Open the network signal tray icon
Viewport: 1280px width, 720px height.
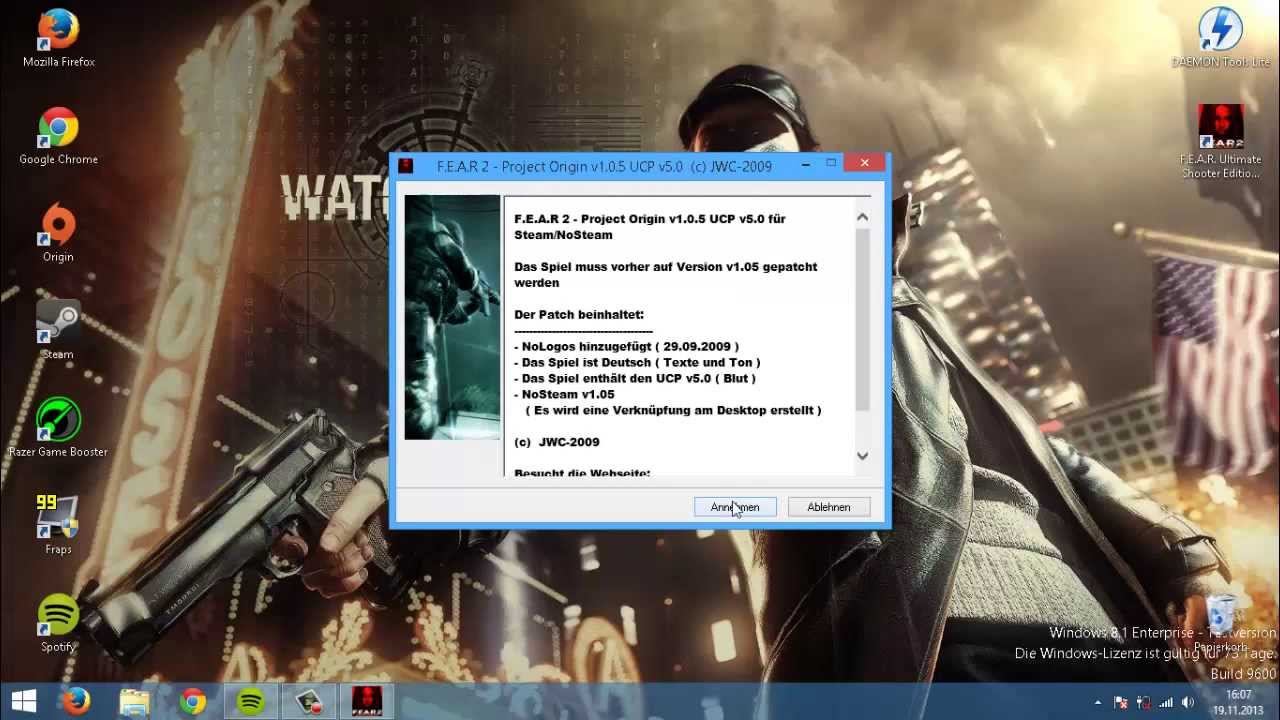pos(1165,703)
